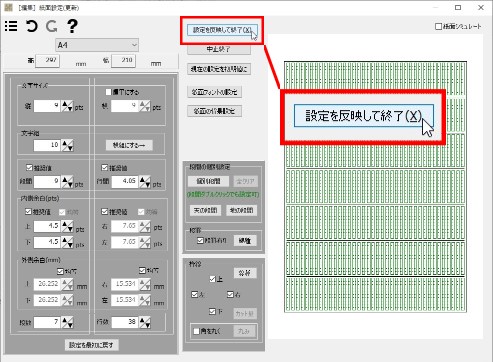The height and width of the screenshot is (362, 493).
Task: Toggle the 右 frame line checkbox
Action: coord(230,295)
